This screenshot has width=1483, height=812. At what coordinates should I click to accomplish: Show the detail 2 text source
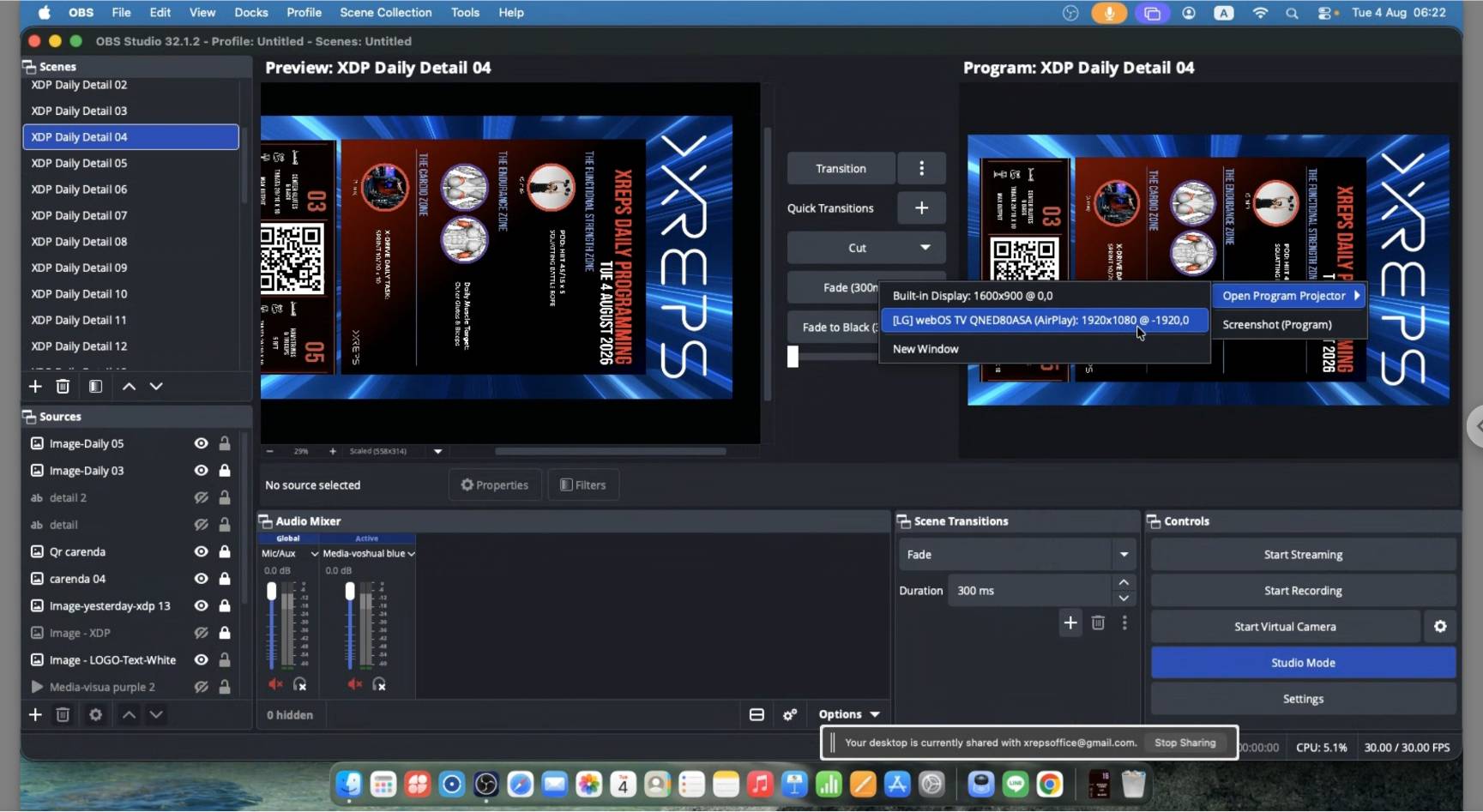(x=201, y=497)
